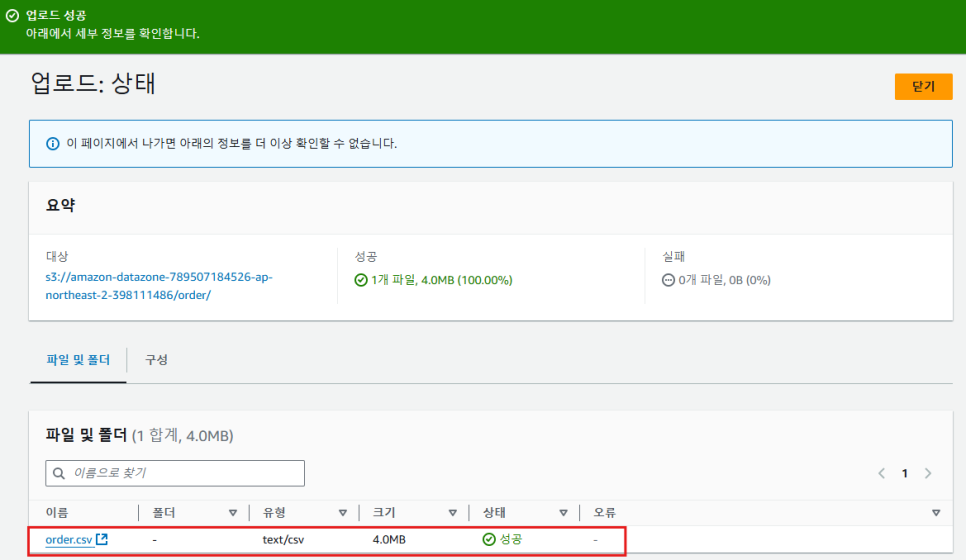The width and height of the screenshot is (966, 560).
Task: Go to next page with right chevron
Action: (928, 473)
